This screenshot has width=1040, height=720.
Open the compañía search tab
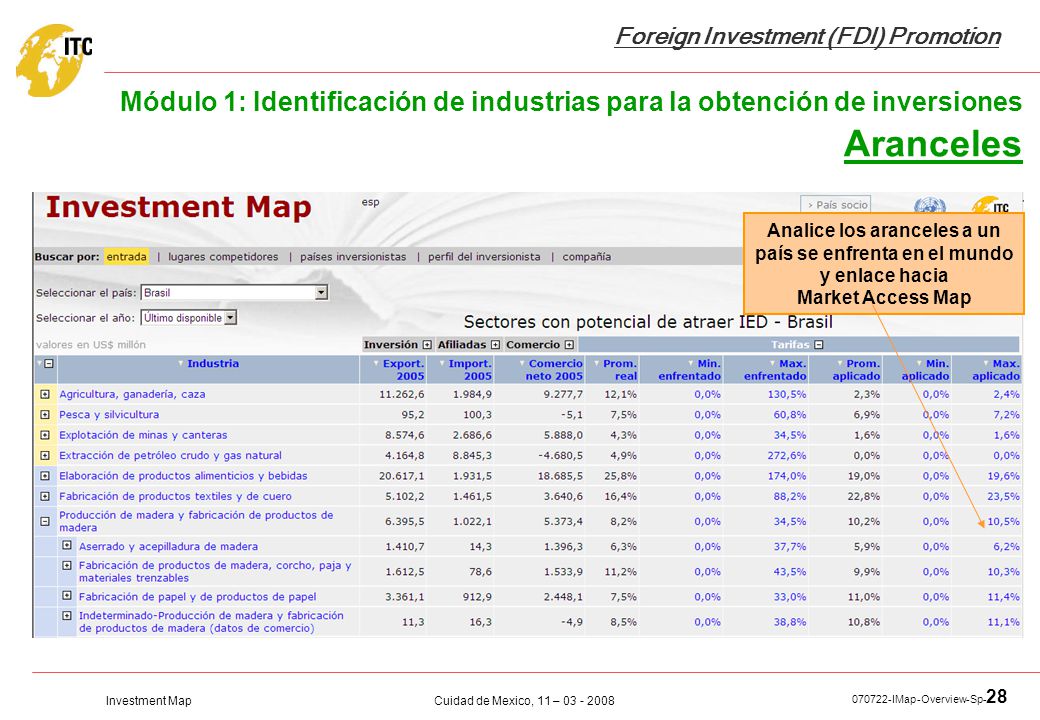pyautogui.click(x=586, y=257)
